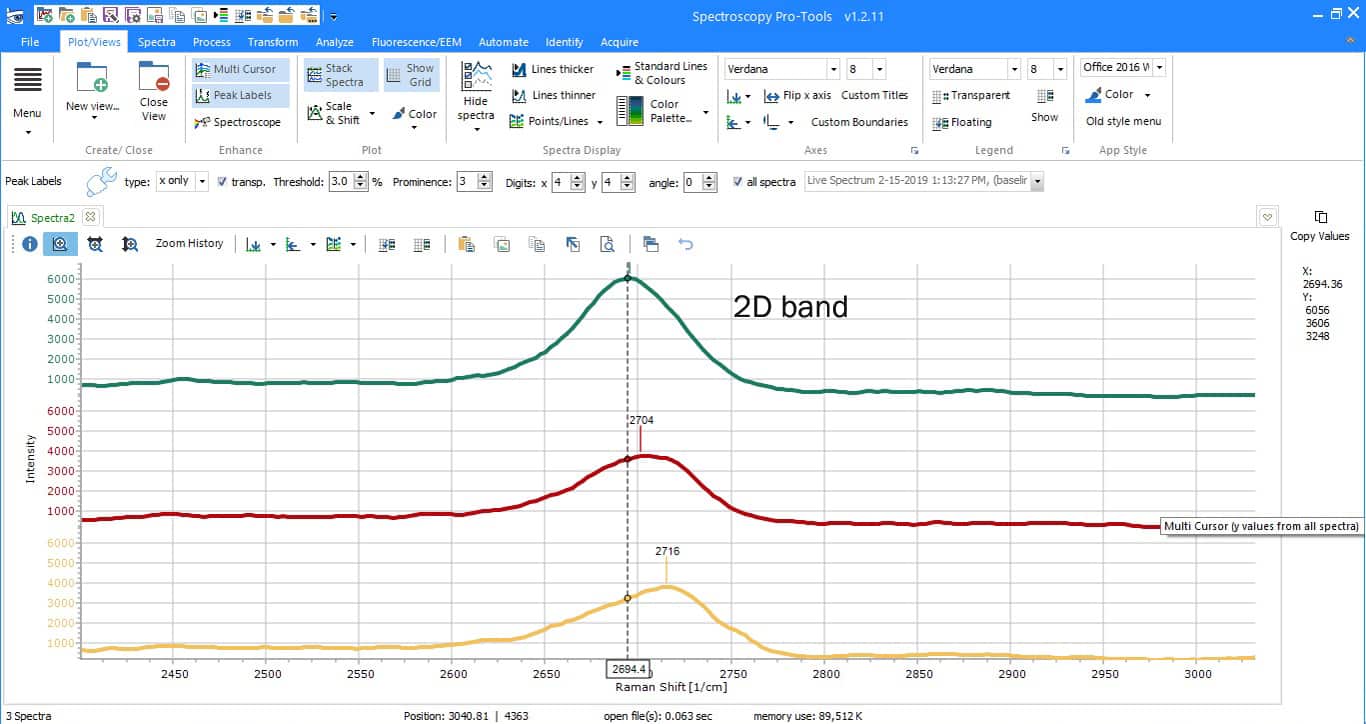This screenshot has width=1366, height=724.
Task: Switch to the Fluorescence/EEM tab
Action: tap(416, 42)
